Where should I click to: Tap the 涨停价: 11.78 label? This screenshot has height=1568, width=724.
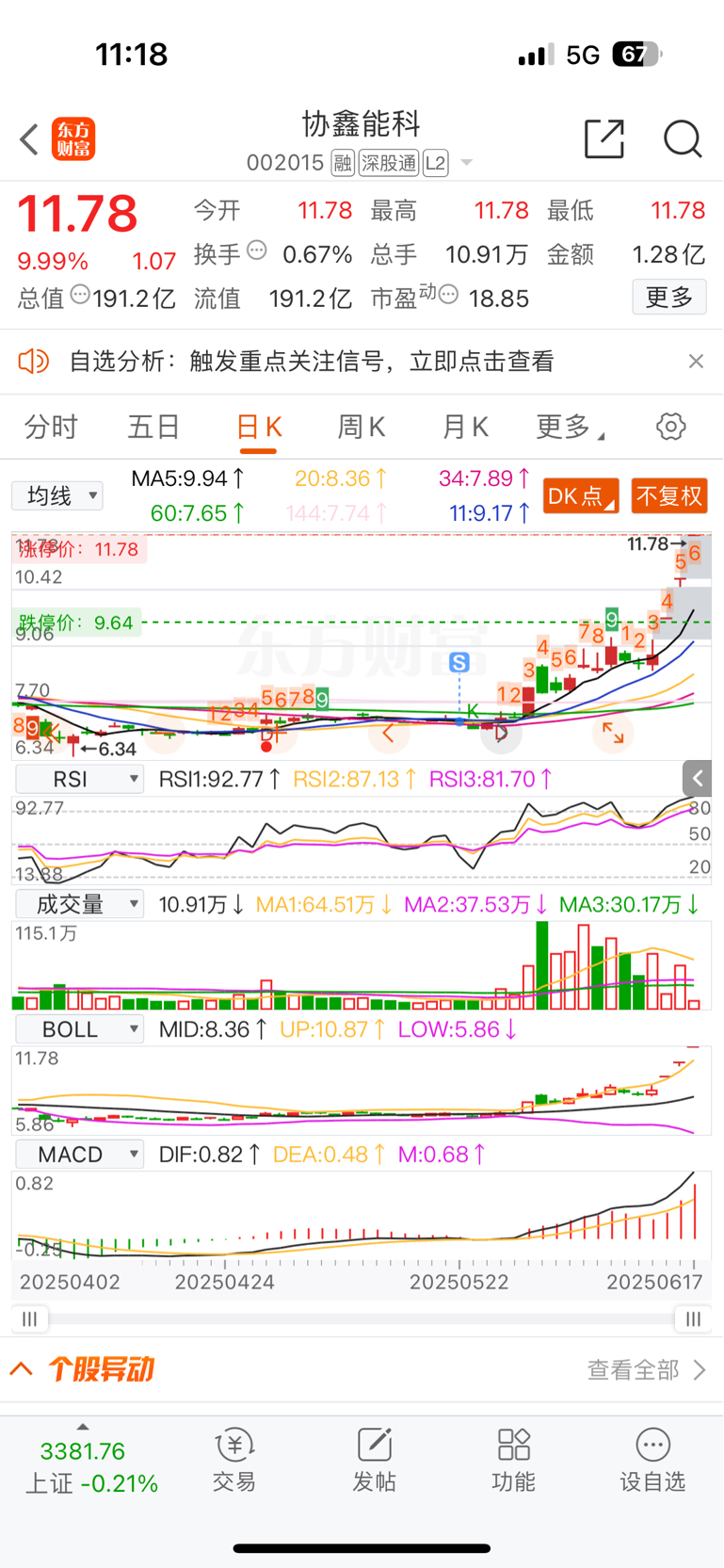tap(79, 549)
